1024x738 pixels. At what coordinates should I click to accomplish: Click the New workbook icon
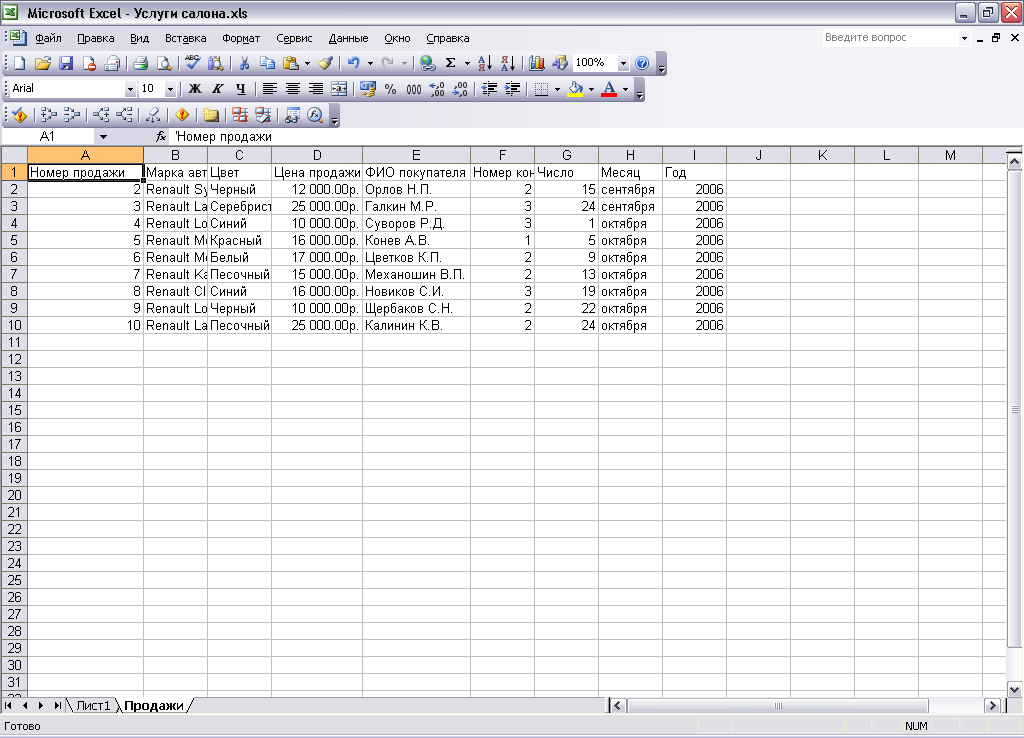coord(20,63)
